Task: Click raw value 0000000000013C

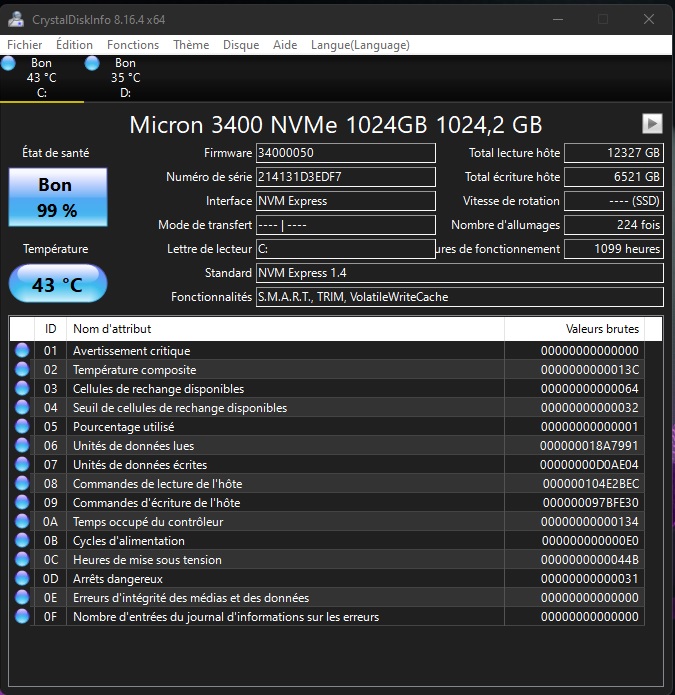Action: coord(589,370)
